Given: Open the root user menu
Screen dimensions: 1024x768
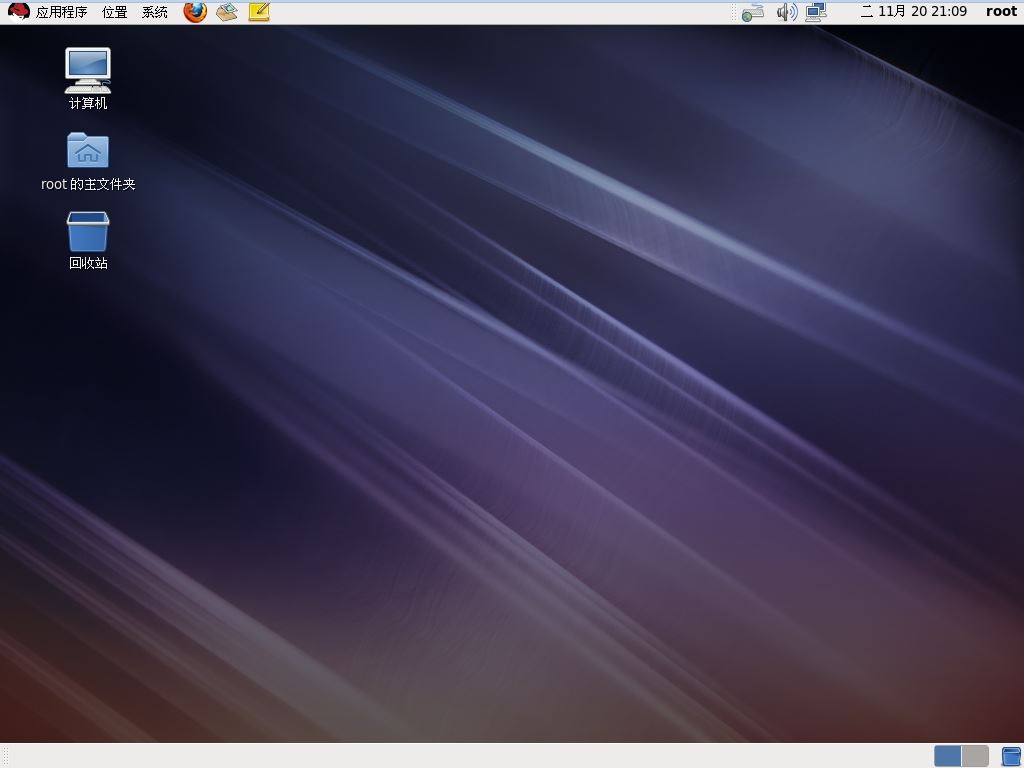Looking at the screenshot, I should pyautogui.click(x=1001, y=11).
